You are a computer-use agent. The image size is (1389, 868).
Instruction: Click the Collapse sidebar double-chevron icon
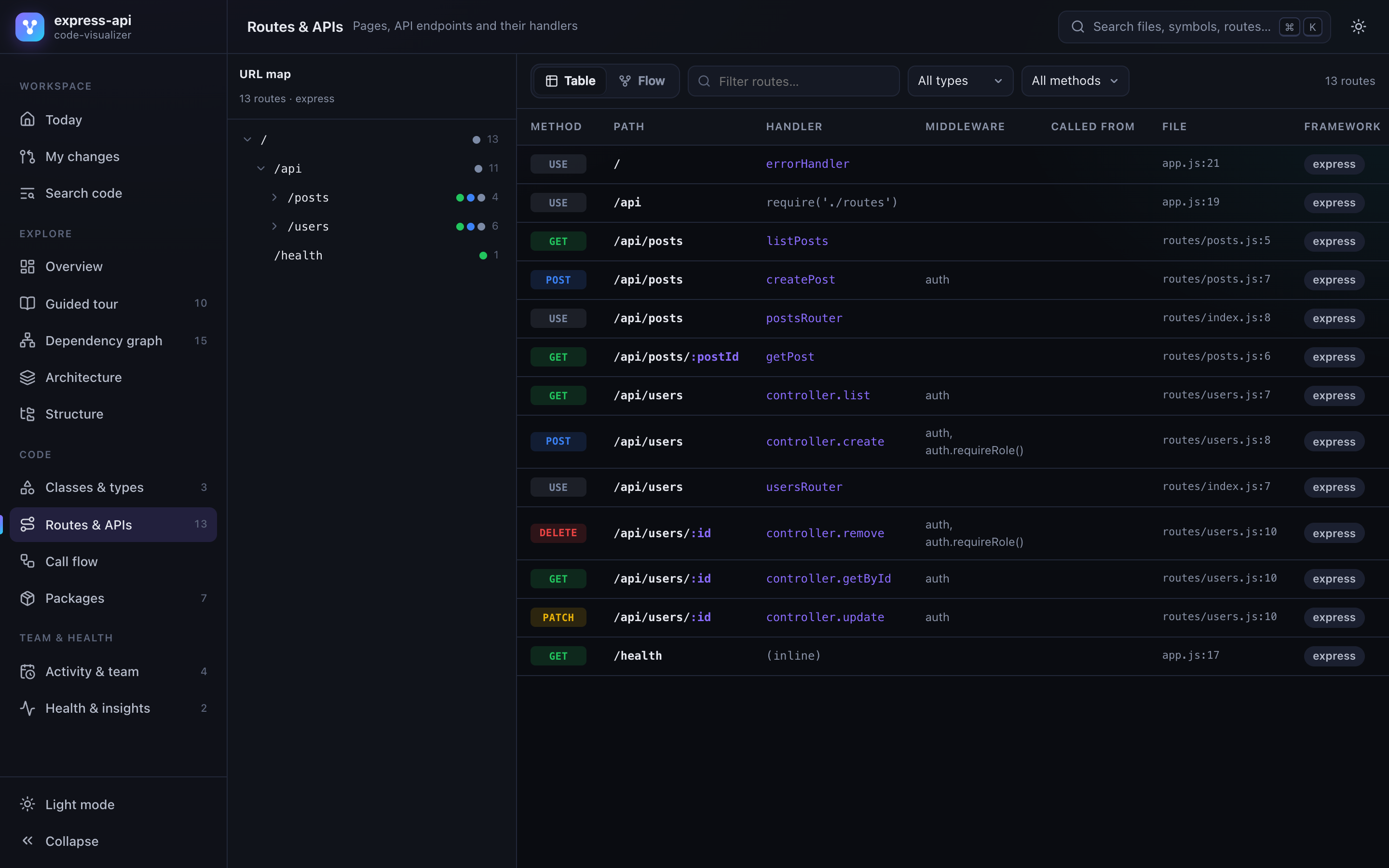(x=27, y=841)
